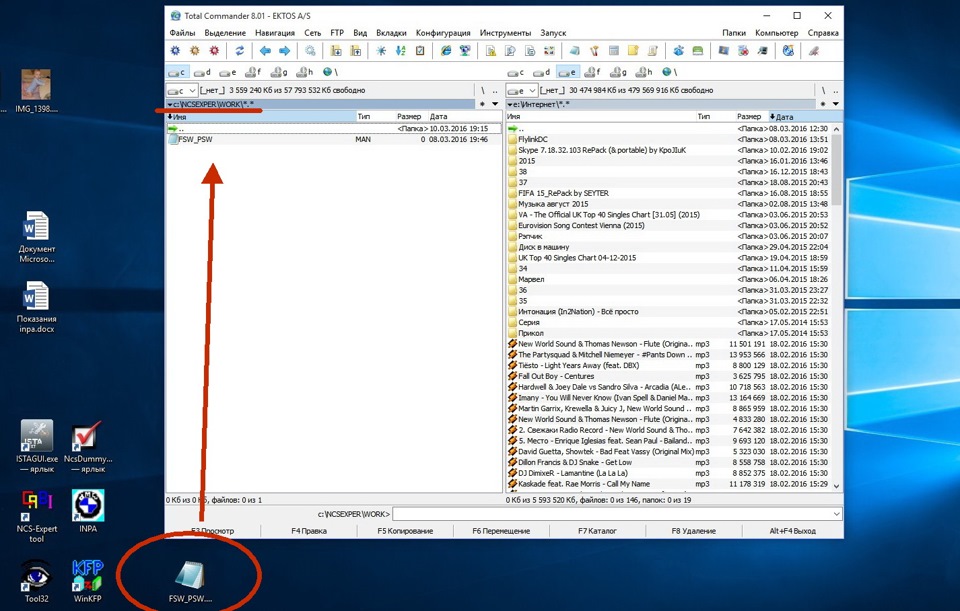Open the Выделение menu
The image size is (960, 611).
225,33
